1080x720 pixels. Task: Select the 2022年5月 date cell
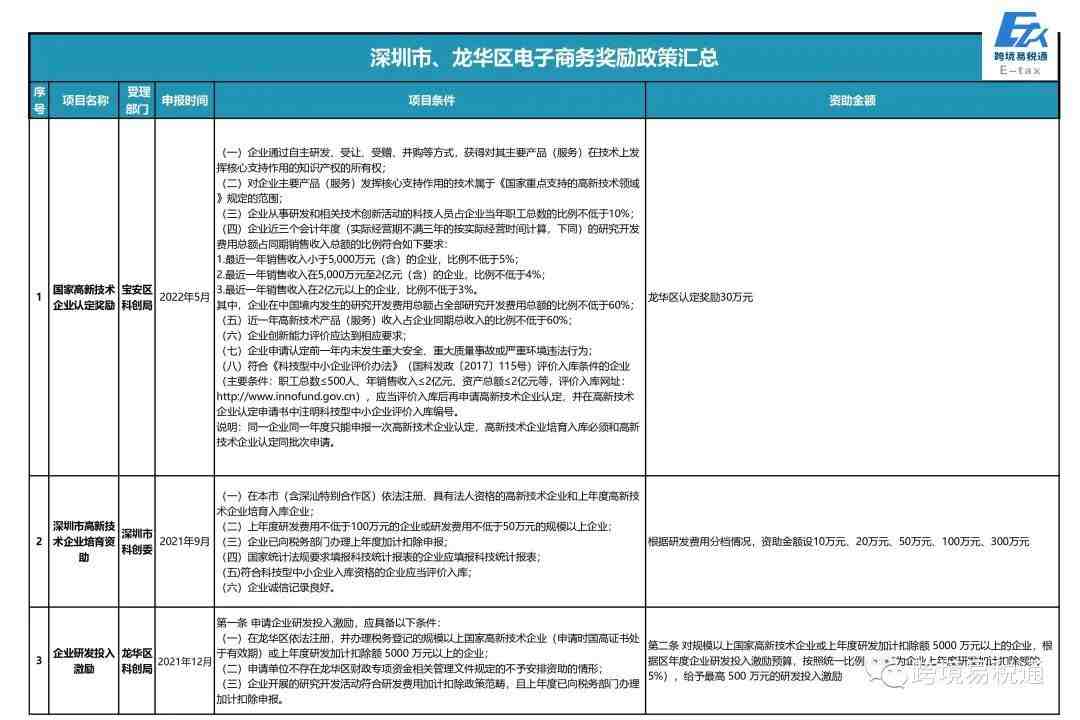pos(185,297)
